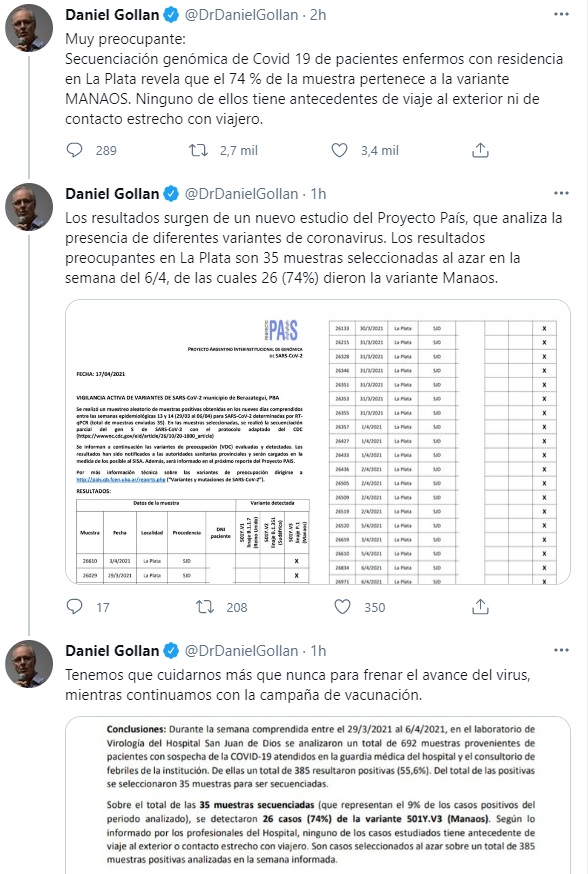The image size is (588, 874).
Task: Reply to the first tweet with 289 replies
Action: (75, 150)
